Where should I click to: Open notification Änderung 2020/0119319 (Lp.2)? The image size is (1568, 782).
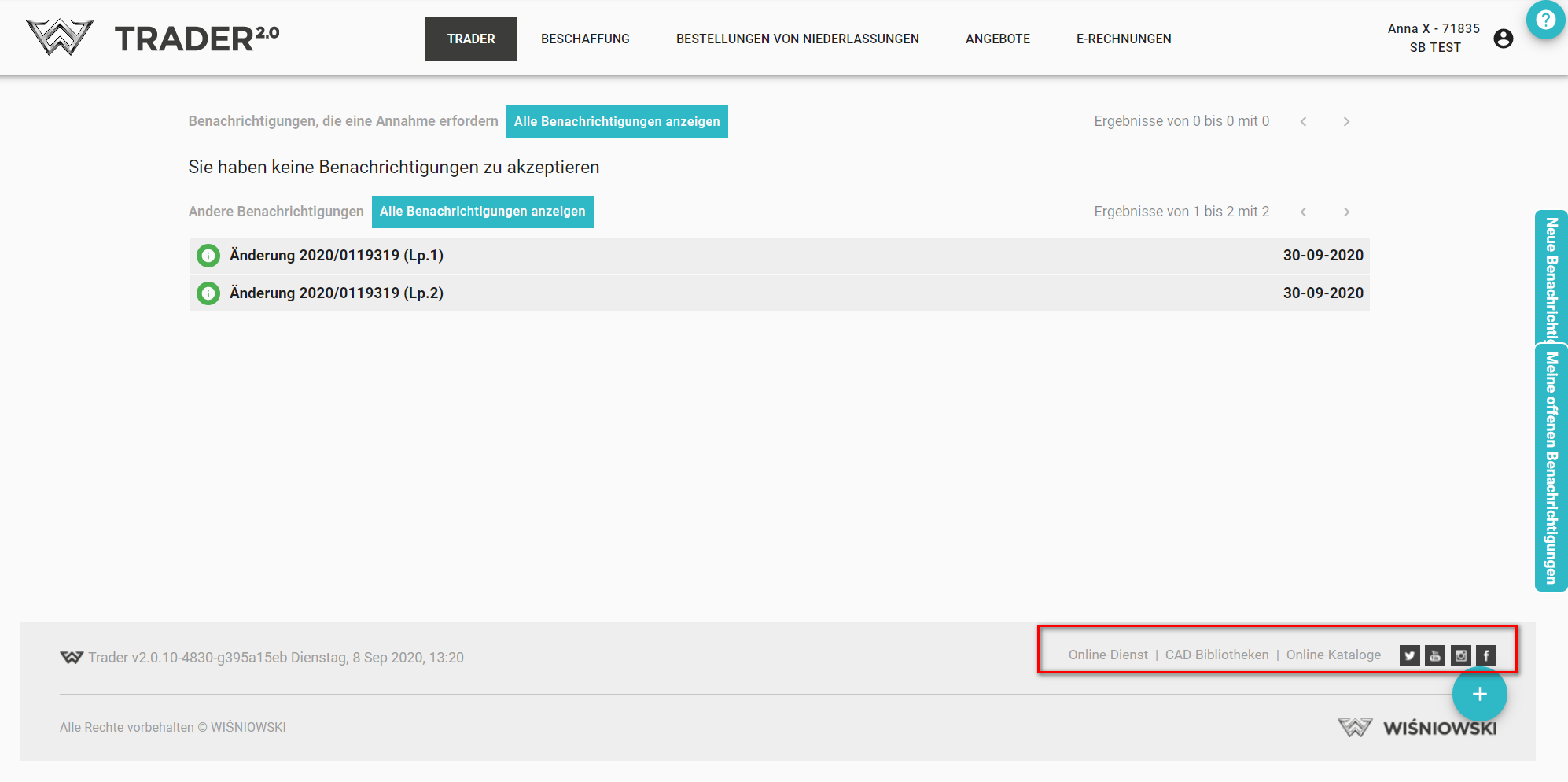[x=337, y=293]
